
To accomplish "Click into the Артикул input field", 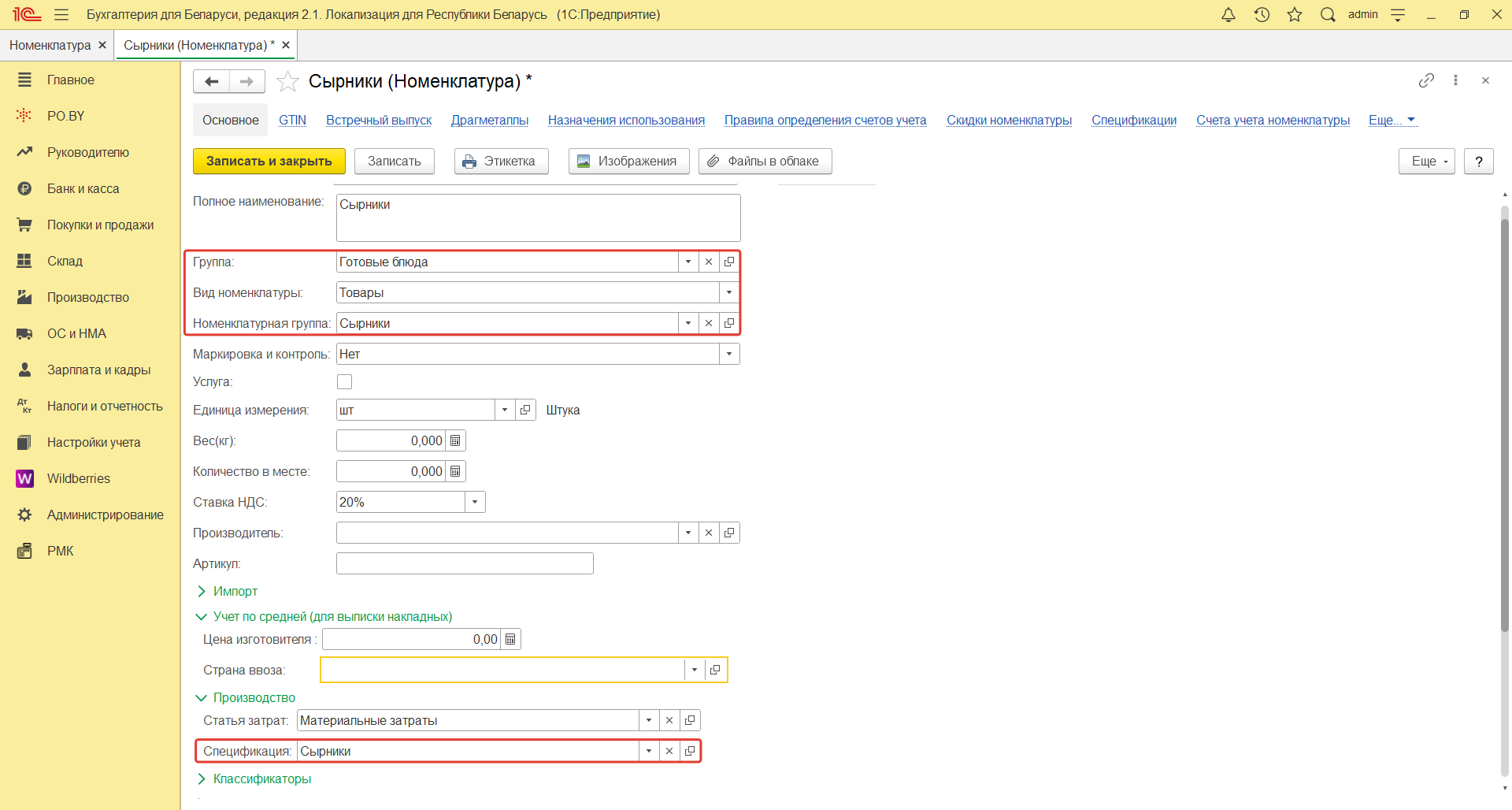I will click(x=465, y=564).
